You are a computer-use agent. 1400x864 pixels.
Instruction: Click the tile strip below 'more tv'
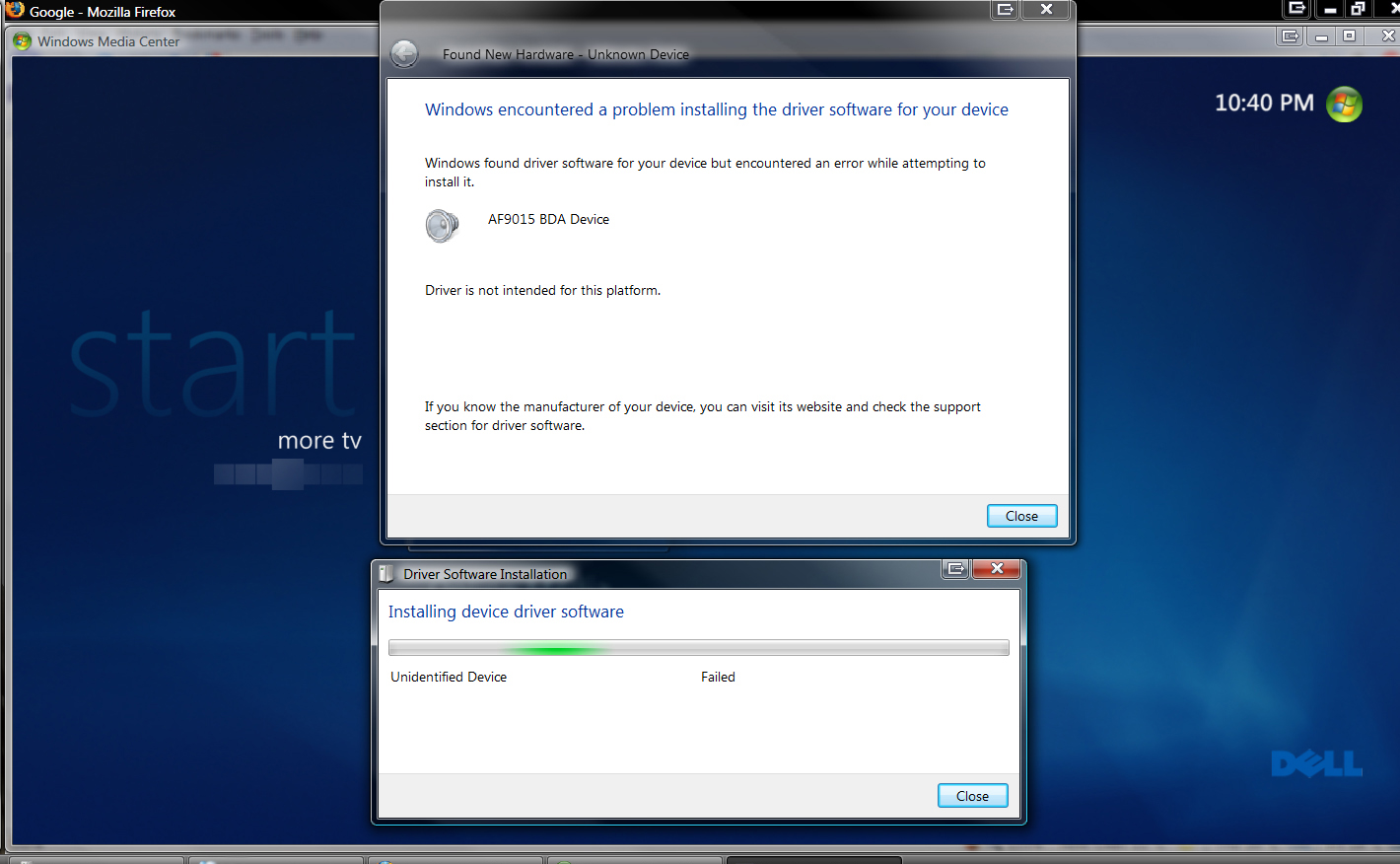pyautogui.click(x=288, y=474)
